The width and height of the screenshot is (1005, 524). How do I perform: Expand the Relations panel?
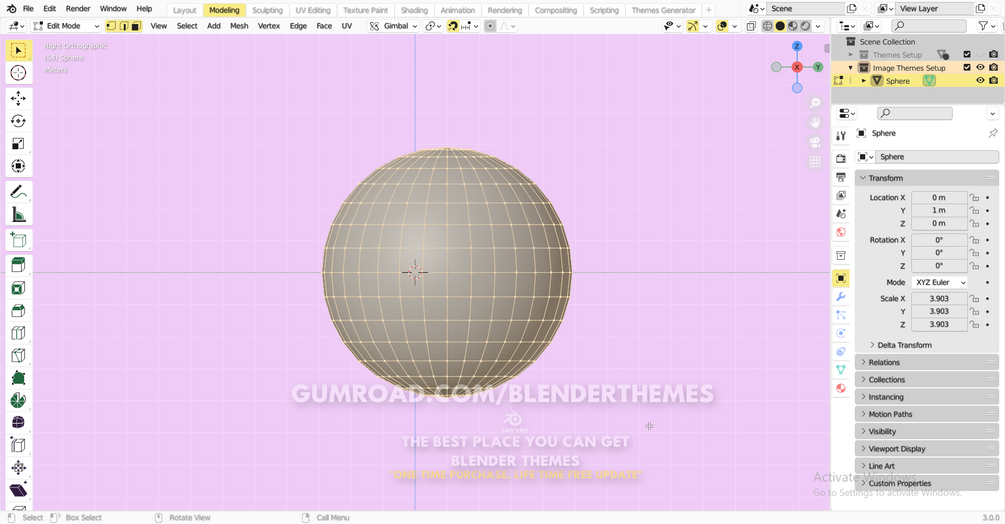[x=927, y=363]
